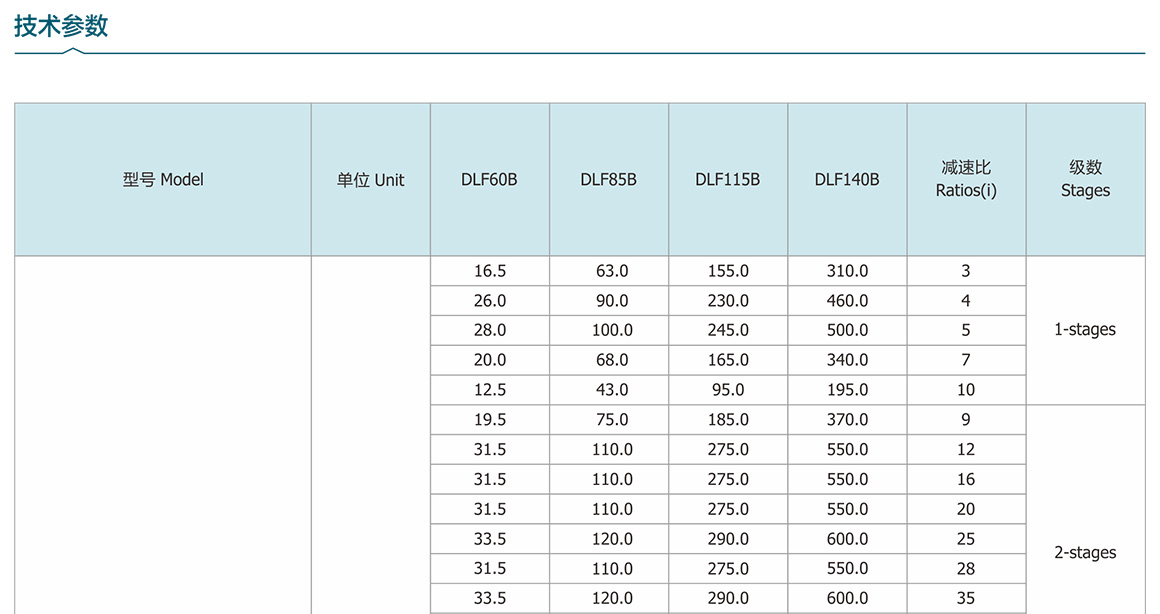Click the 340.0 cell under DLF140B
The height and width of the screenshot is (614, 1160).
pyautogui.click(x=847, y=360)
